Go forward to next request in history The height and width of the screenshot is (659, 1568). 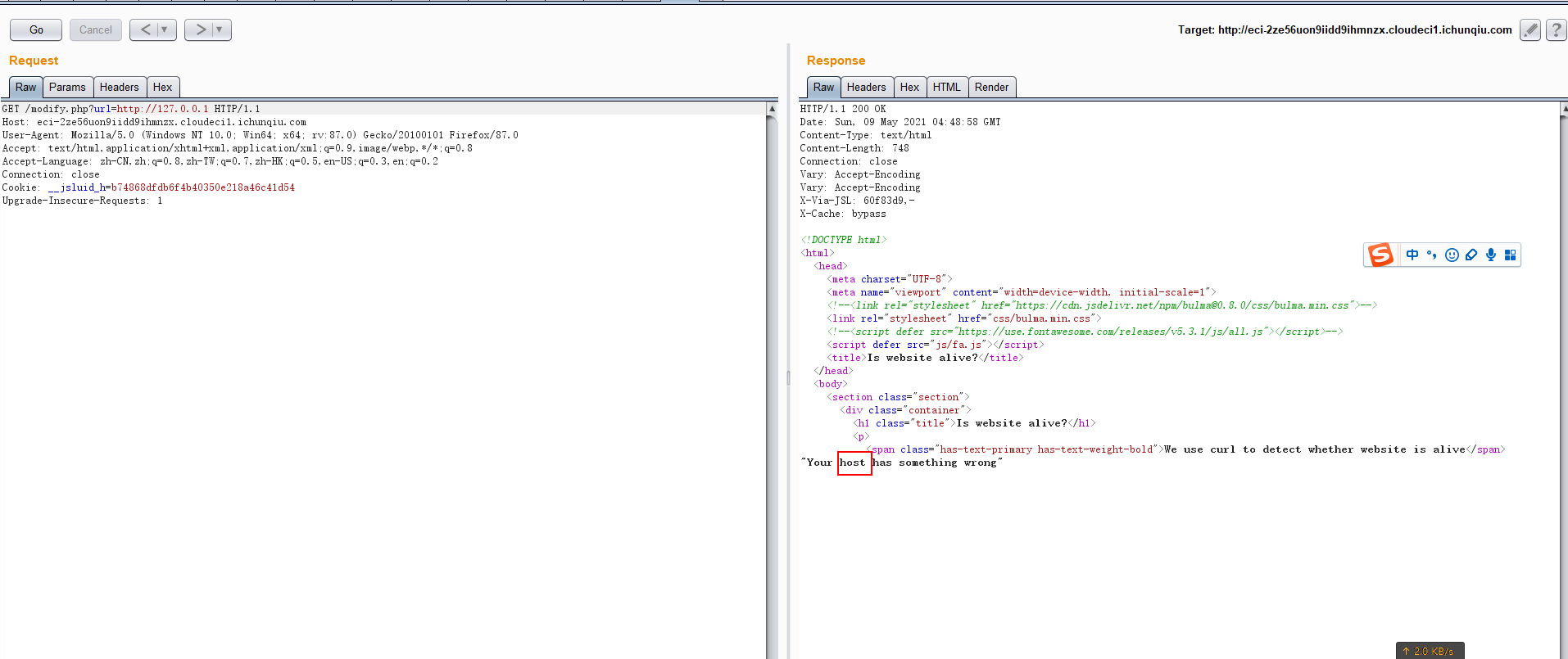200,30
